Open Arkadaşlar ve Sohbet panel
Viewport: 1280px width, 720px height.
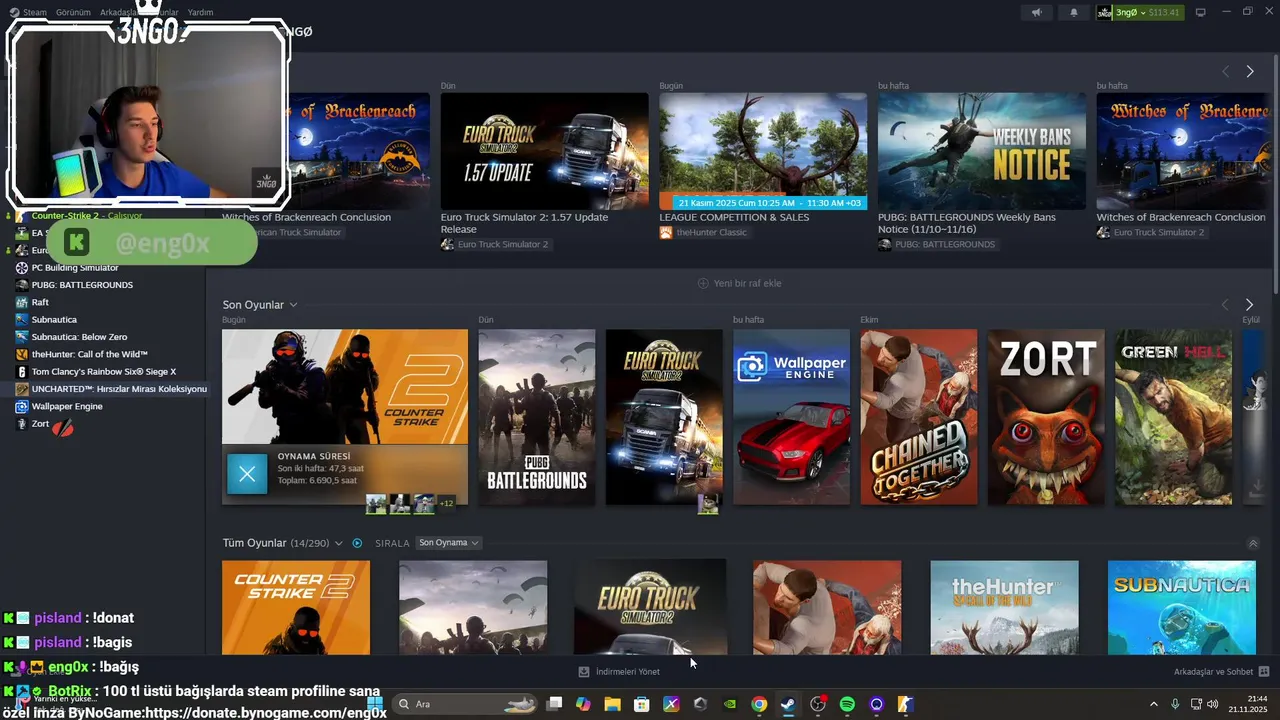coord(1221,672)
